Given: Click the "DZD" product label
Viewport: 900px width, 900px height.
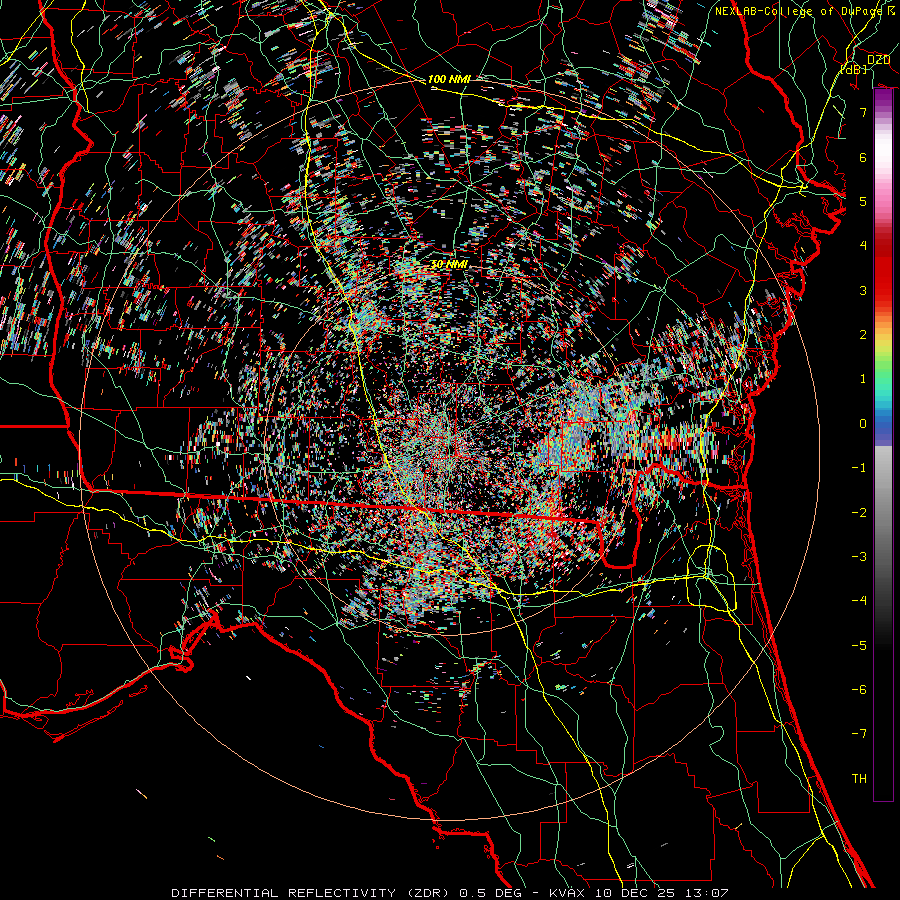Looking at the screenshot, I should coord(878,60).
